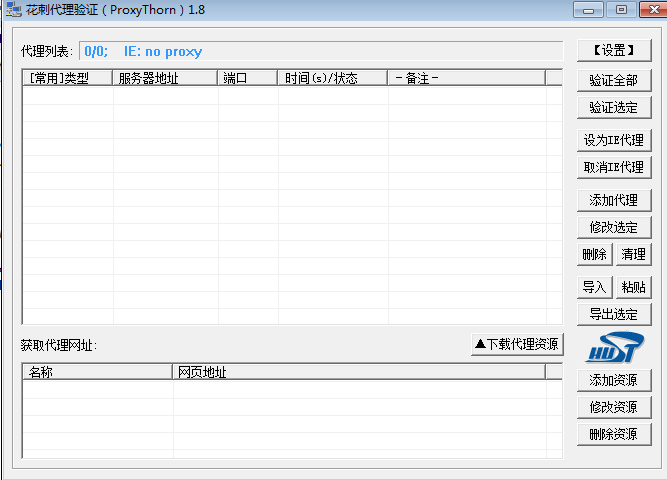
Task: Minimize the ProxyThorn window
Action: pyautogui.click(x=588, y=10)
